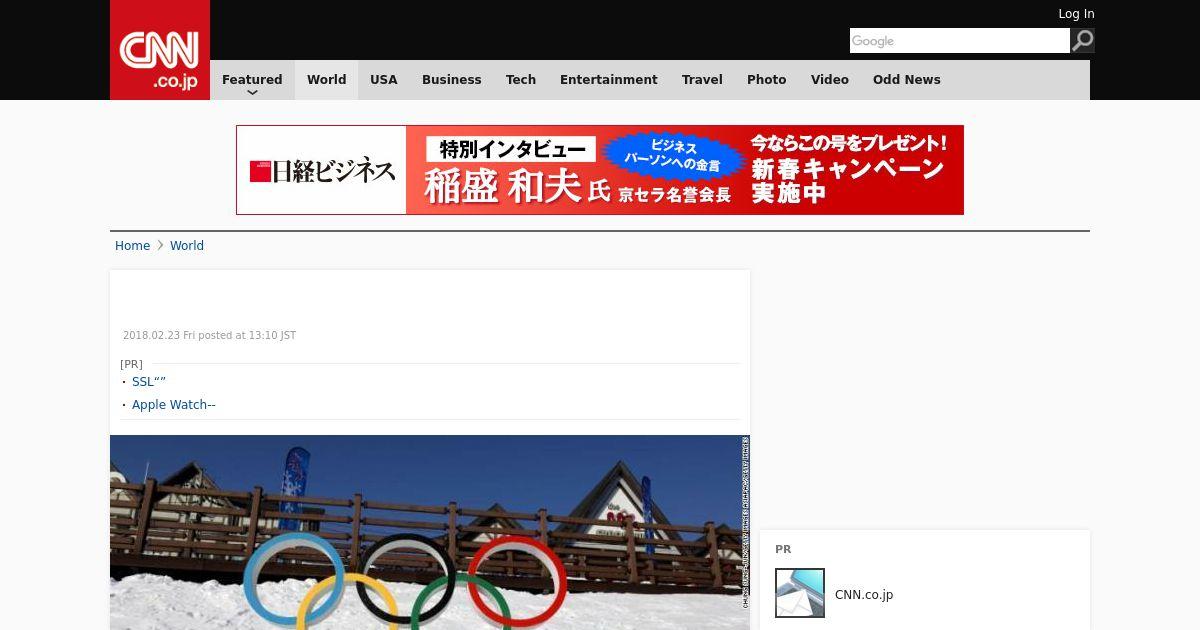This screenshot has height=630, width=1200.
Task: Open the Video section
Action: click(830, 80)
